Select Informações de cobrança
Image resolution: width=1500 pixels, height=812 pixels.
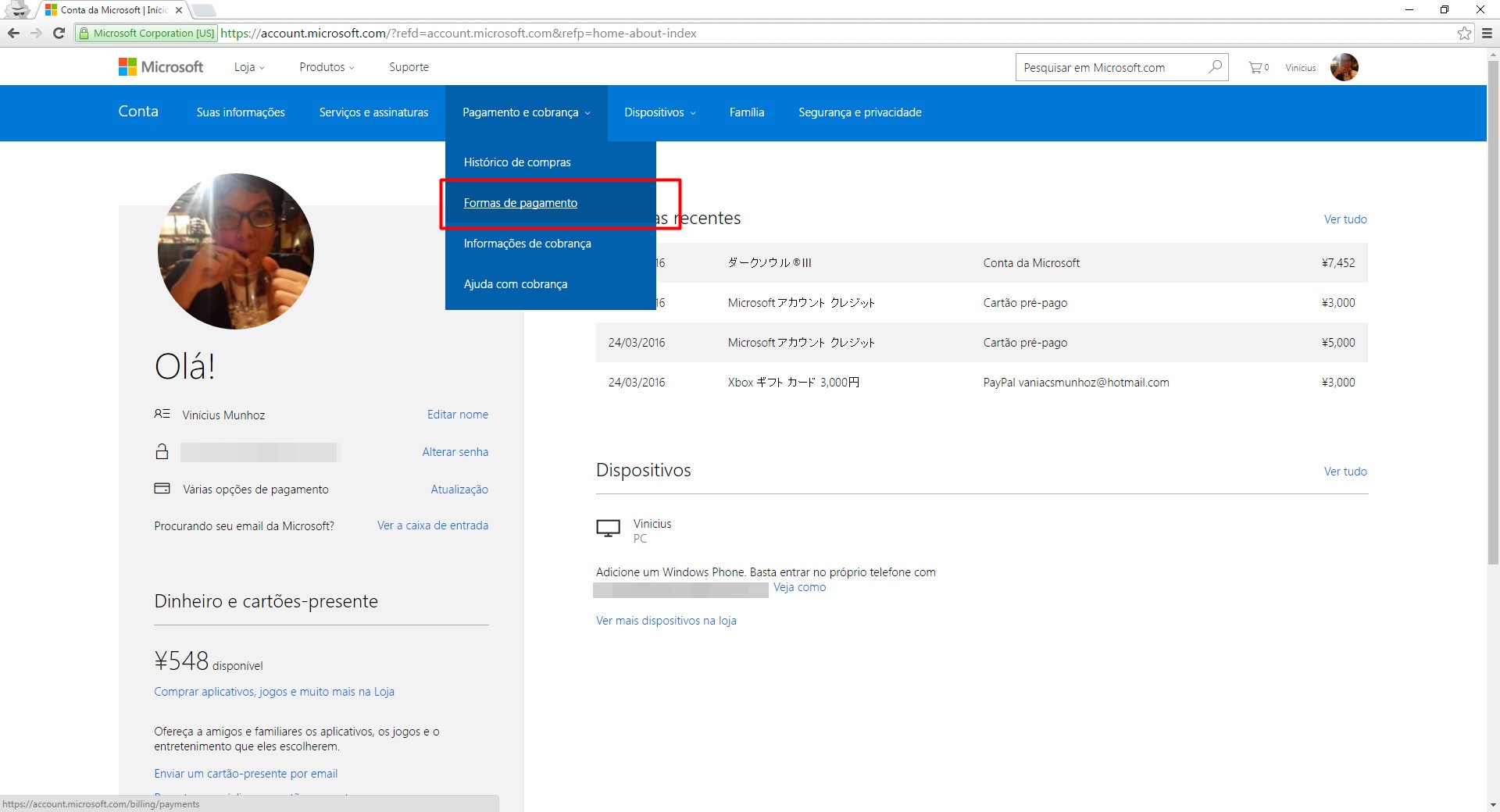[527, 244]
